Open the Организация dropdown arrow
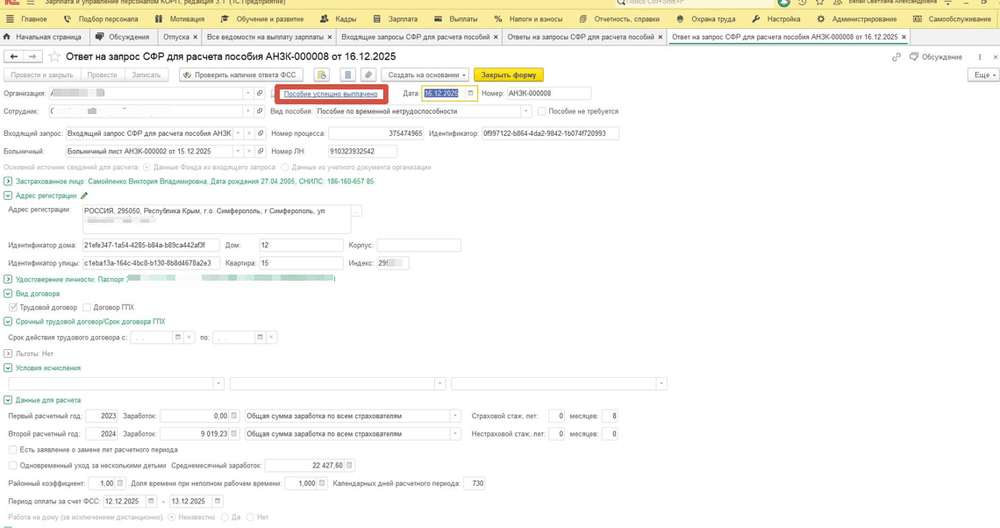The height and width of the screenshot is (528, 1000). tap(248, 93)
